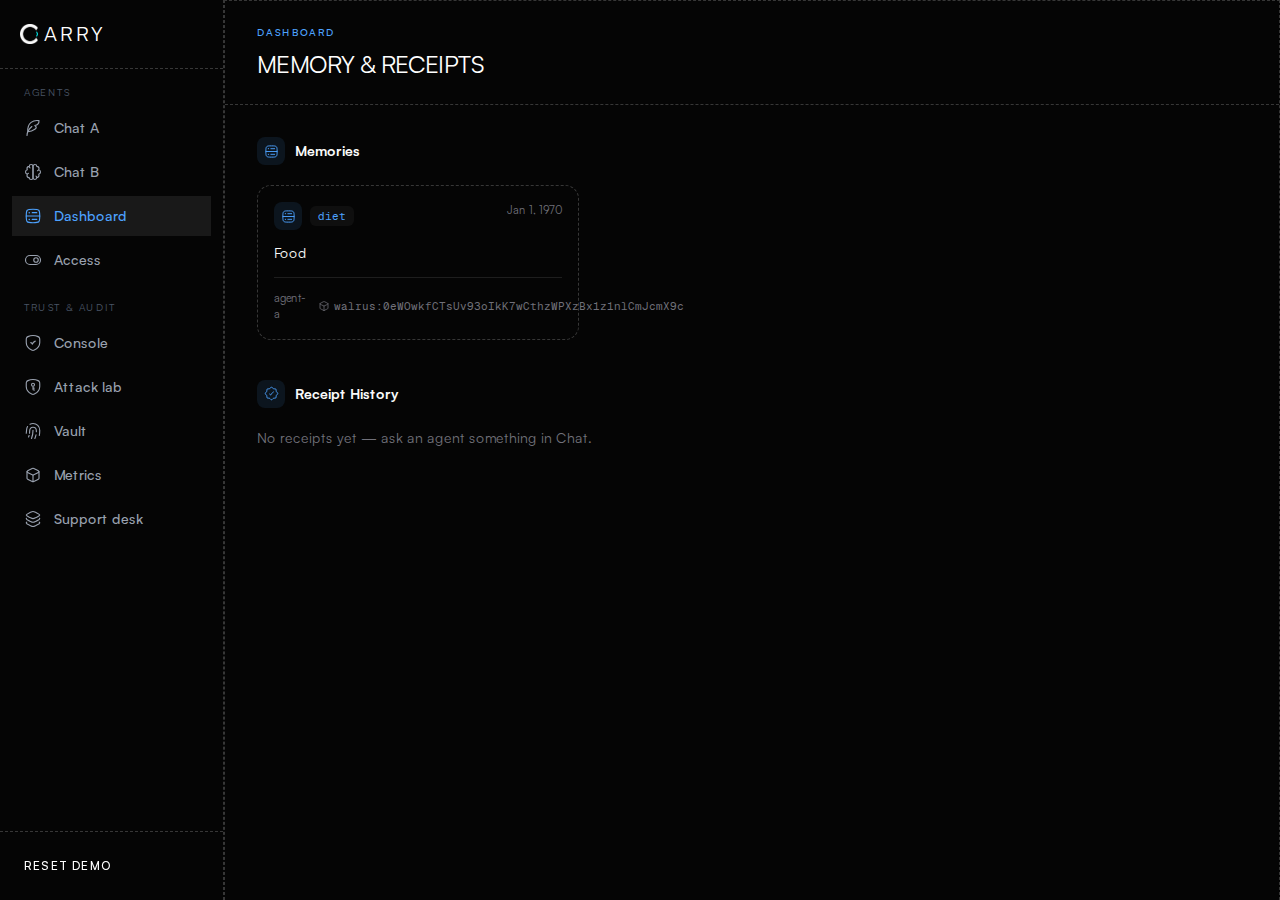
Task: Select the Dashboard sidebar item
Action: point(111,216)
